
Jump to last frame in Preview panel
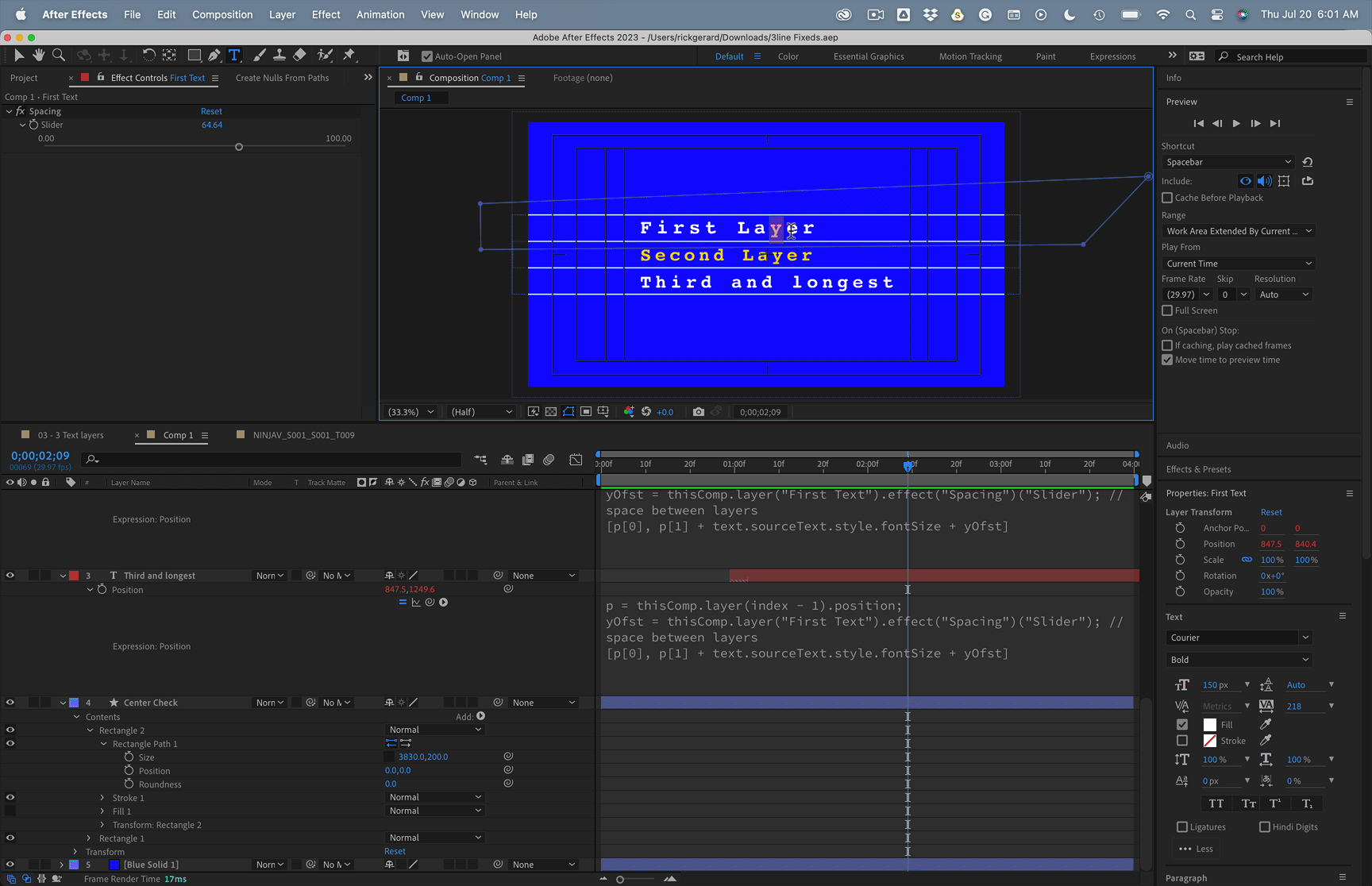1275,123
